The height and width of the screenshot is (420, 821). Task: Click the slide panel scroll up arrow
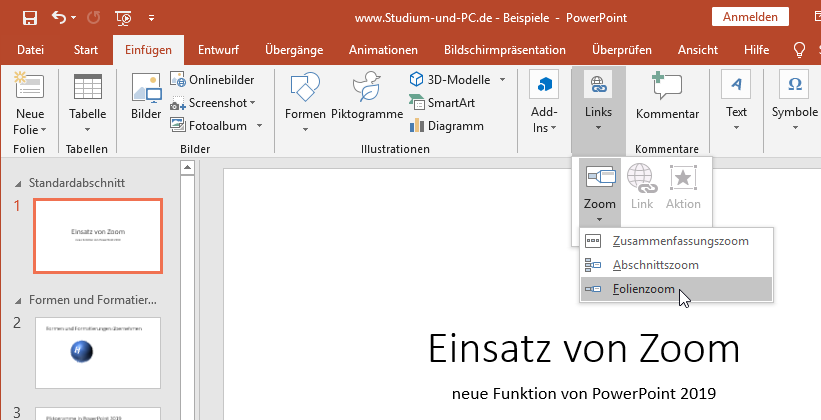point(187,168)
